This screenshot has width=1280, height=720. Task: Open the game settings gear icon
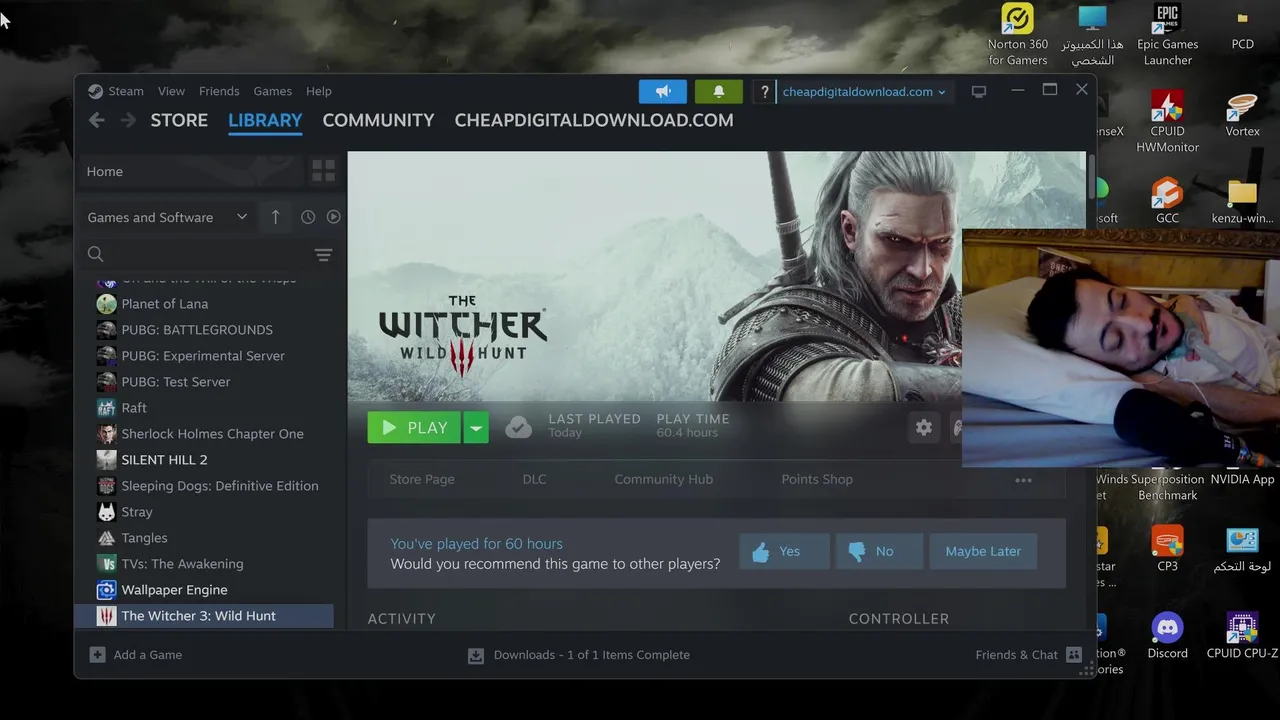pyautogui.click(x=923, y=427)
